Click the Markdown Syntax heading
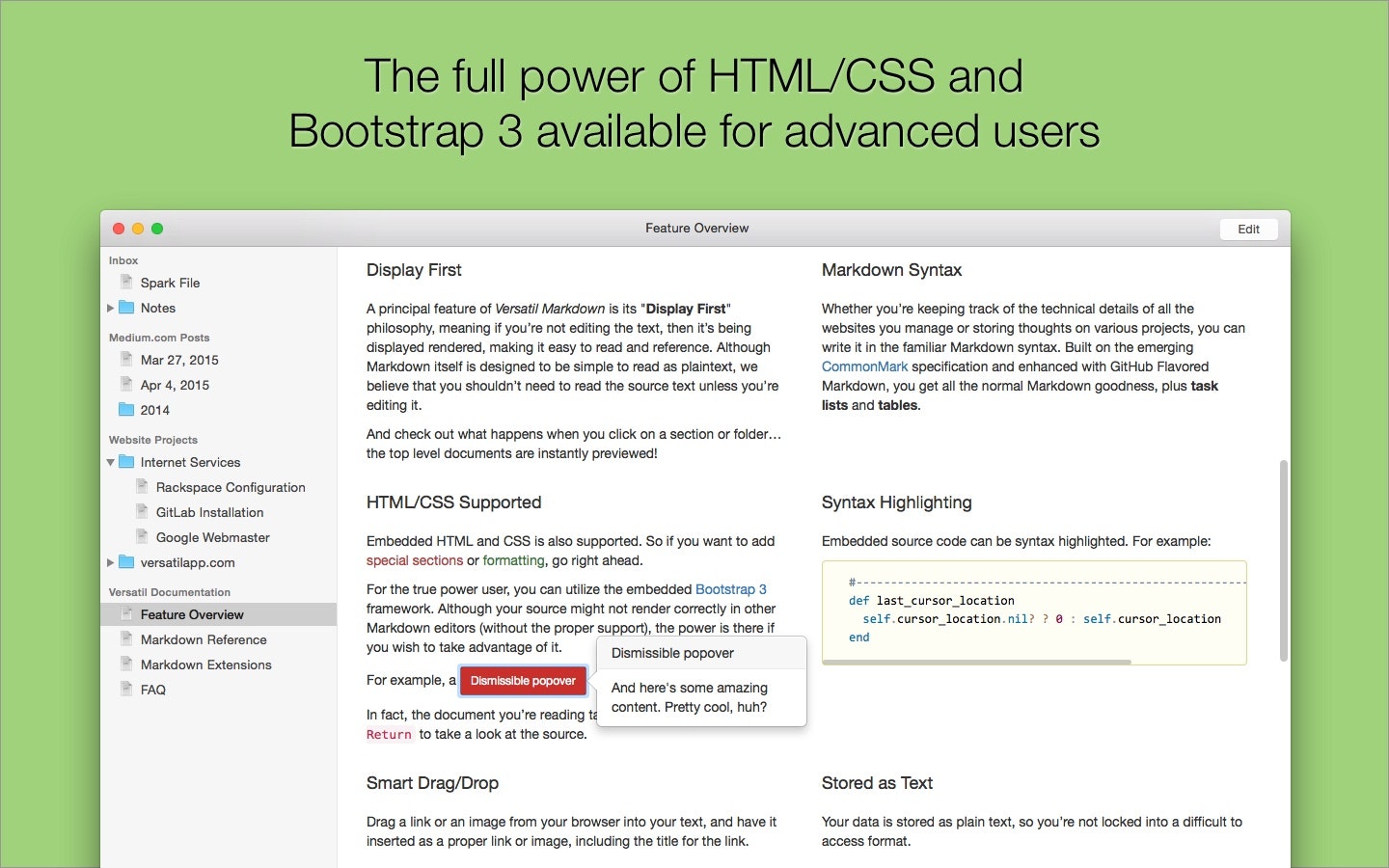The image size is (1389, 868). tap(891, 270)
